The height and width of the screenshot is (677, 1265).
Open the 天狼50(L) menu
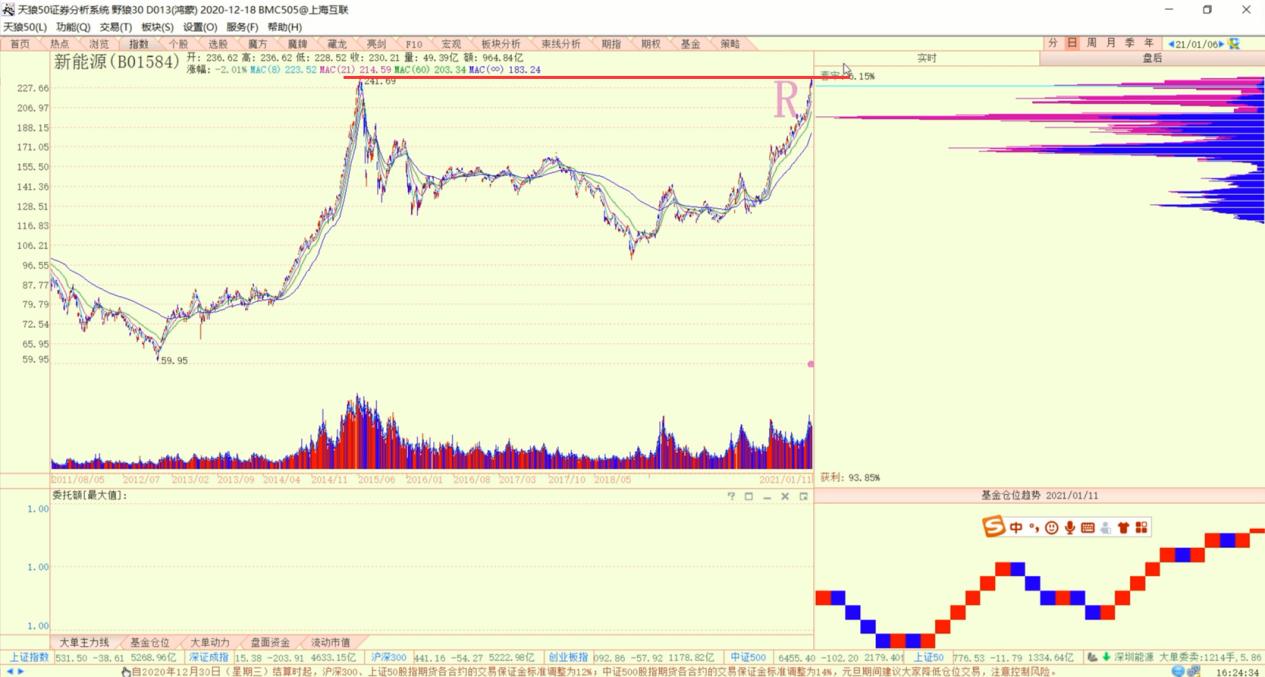pyautogui.click(x=25, y=27)
